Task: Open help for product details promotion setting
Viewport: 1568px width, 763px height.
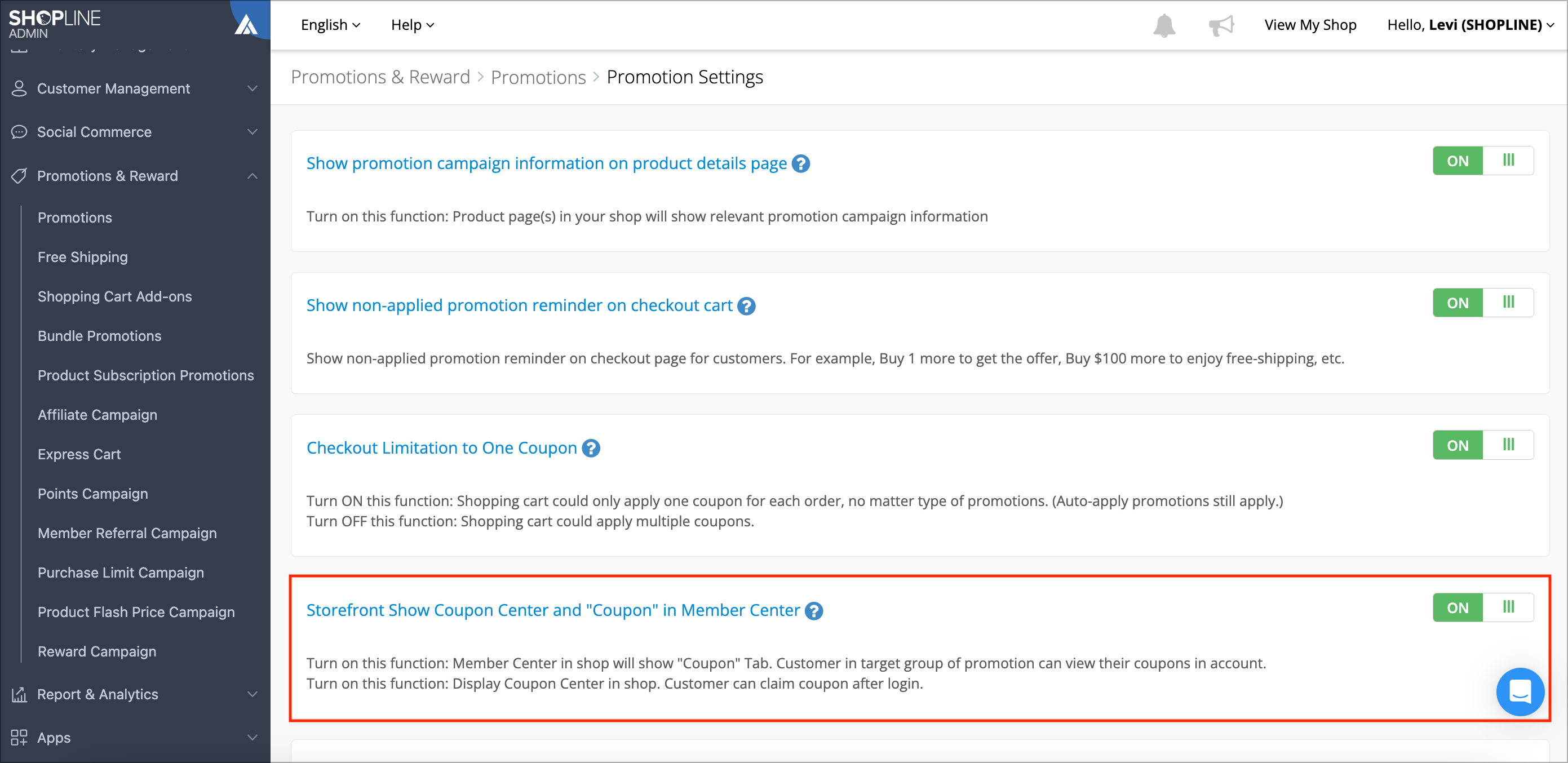Action: coord(800,163)
